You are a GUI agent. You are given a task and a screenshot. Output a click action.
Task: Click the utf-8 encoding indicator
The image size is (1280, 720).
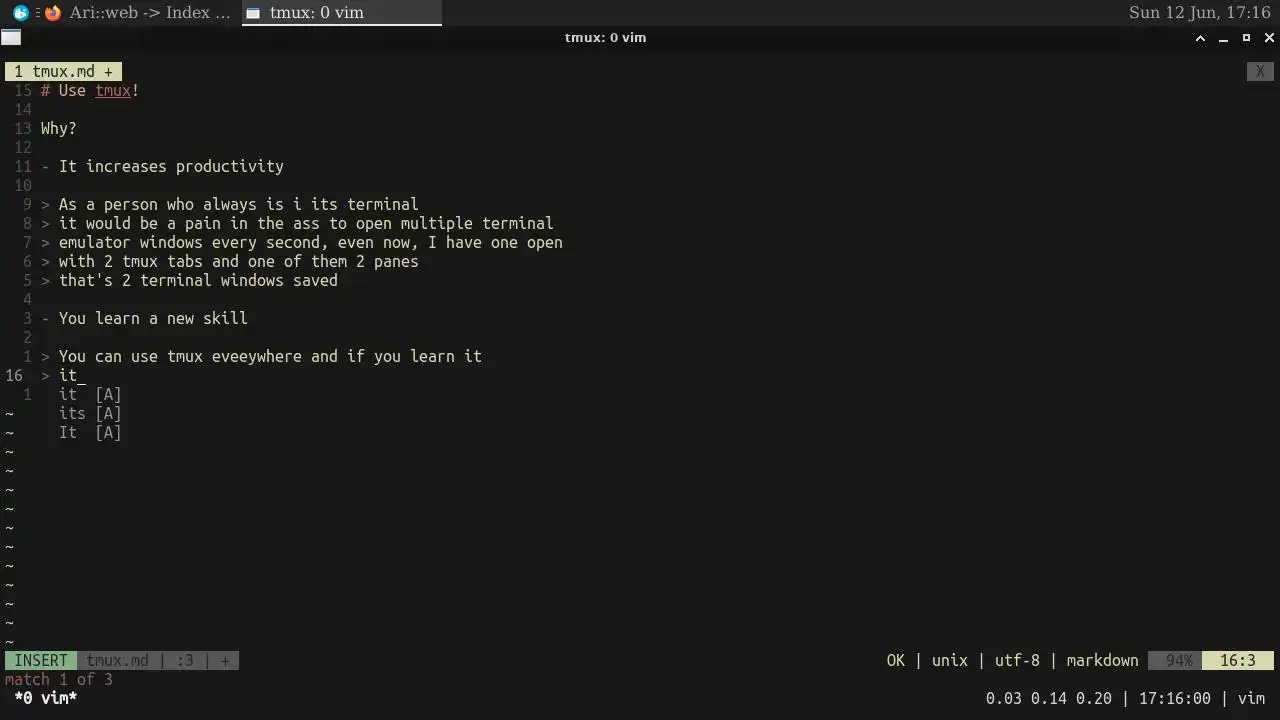(1017, 661)
